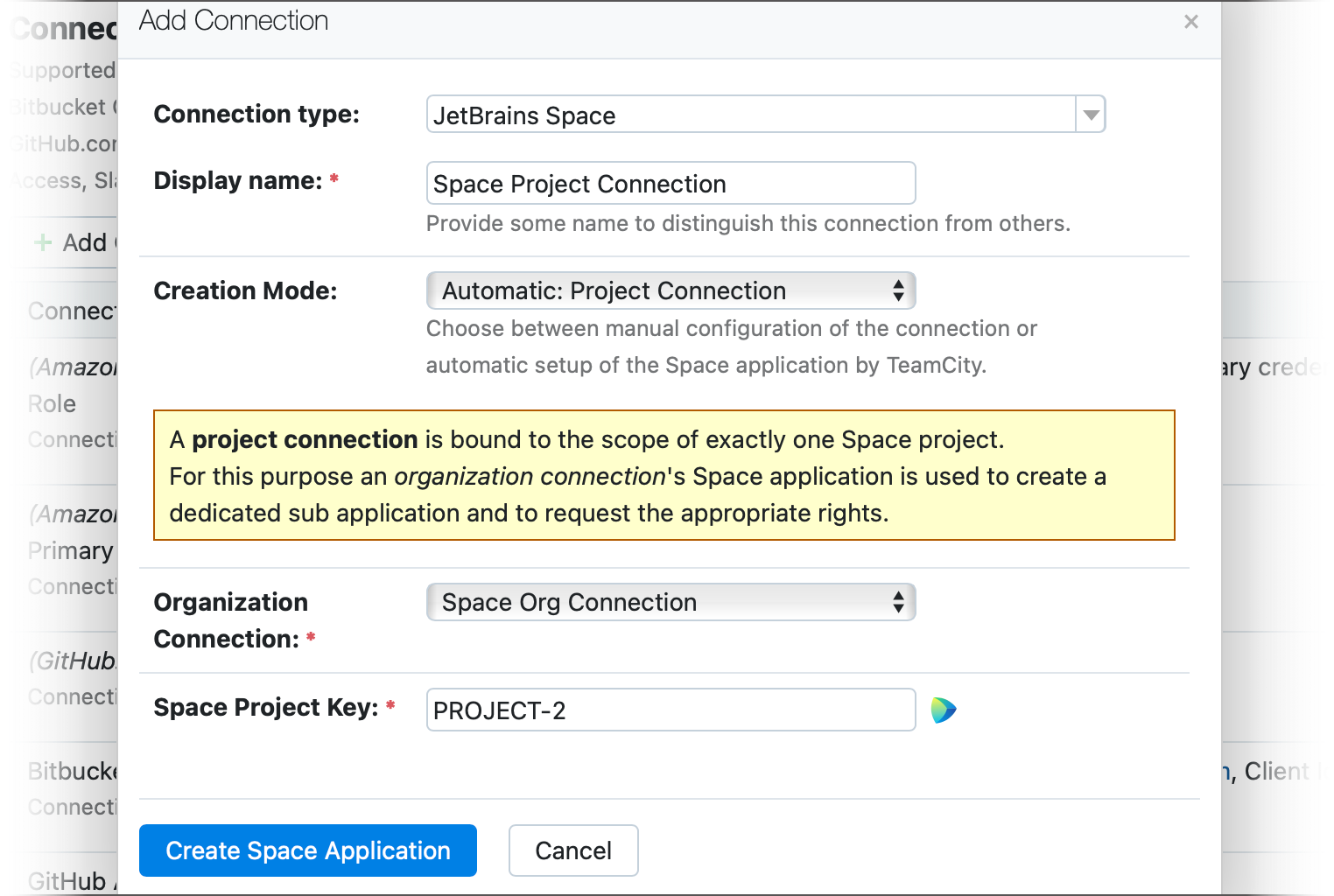Open the Connection type dropdown
Screen dimensions: 1334x896
click(753, 114)
